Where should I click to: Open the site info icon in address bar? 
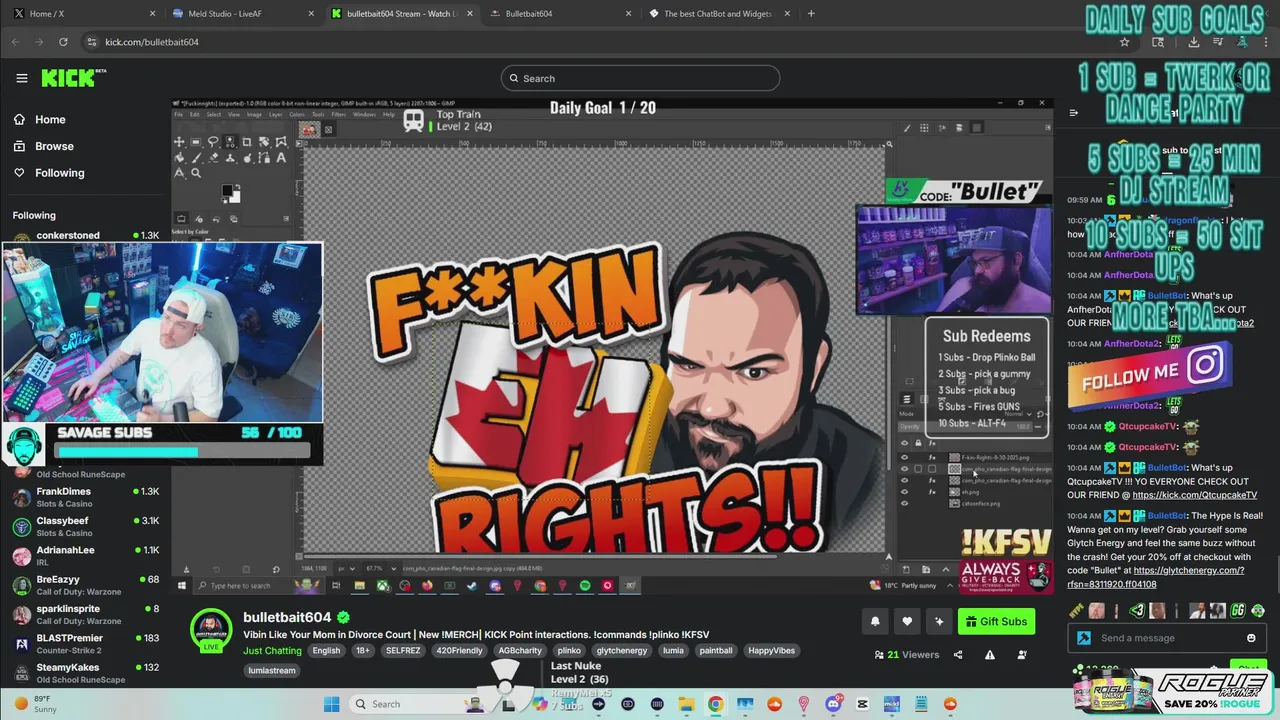point(92,42)
